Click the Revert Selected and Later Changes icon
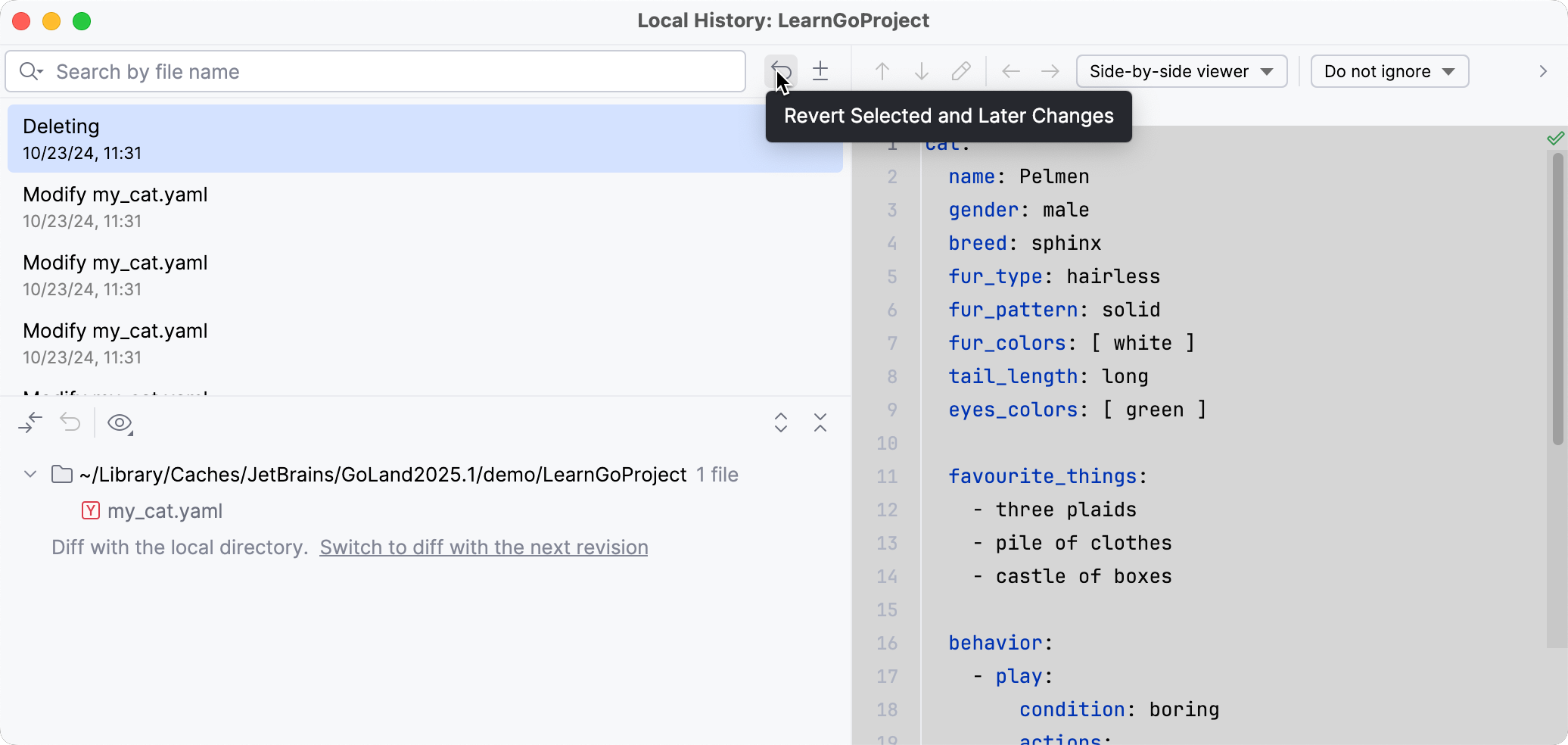Screen dimensions: 1568x745 coord(779,70)
